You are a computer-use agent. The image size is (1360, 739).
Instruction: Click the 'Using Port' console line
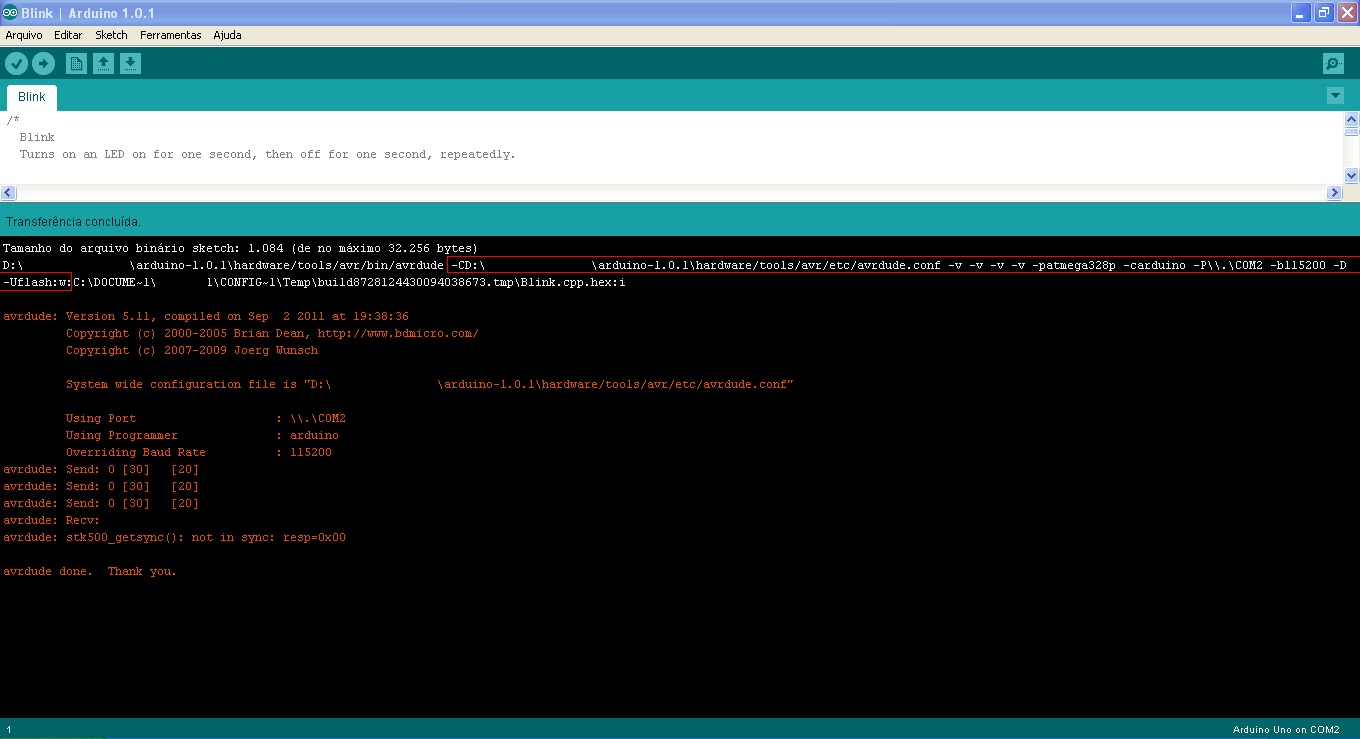206,418
